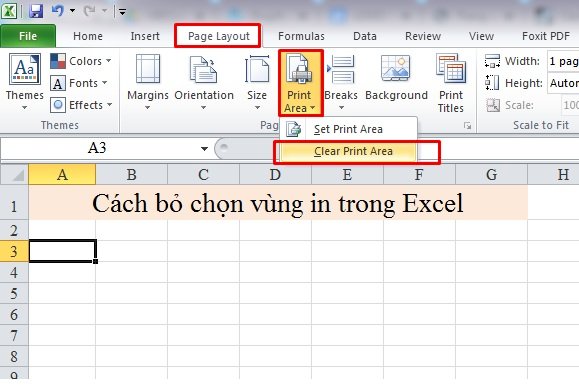
Task: Select column H header
Action: [554, 174]
